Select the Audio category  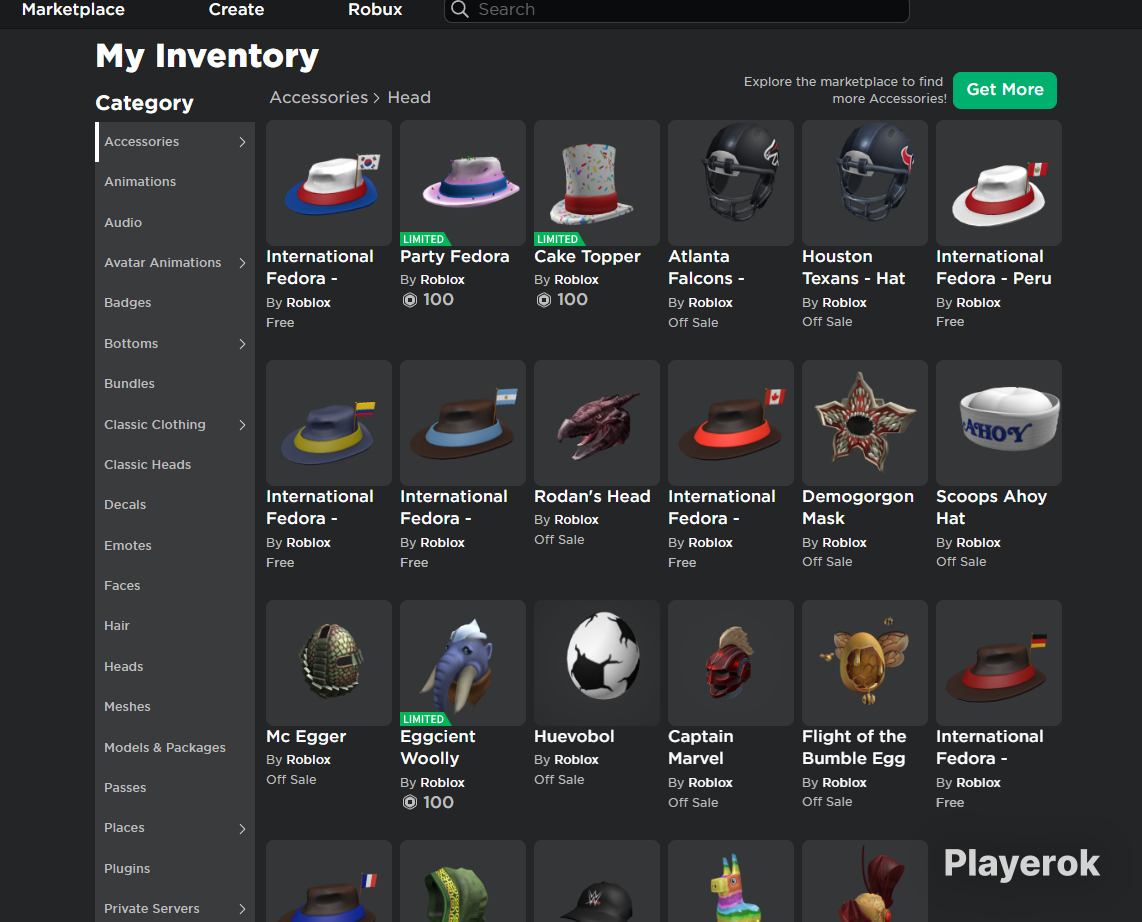pyautogui.click(x=123, y=223)
